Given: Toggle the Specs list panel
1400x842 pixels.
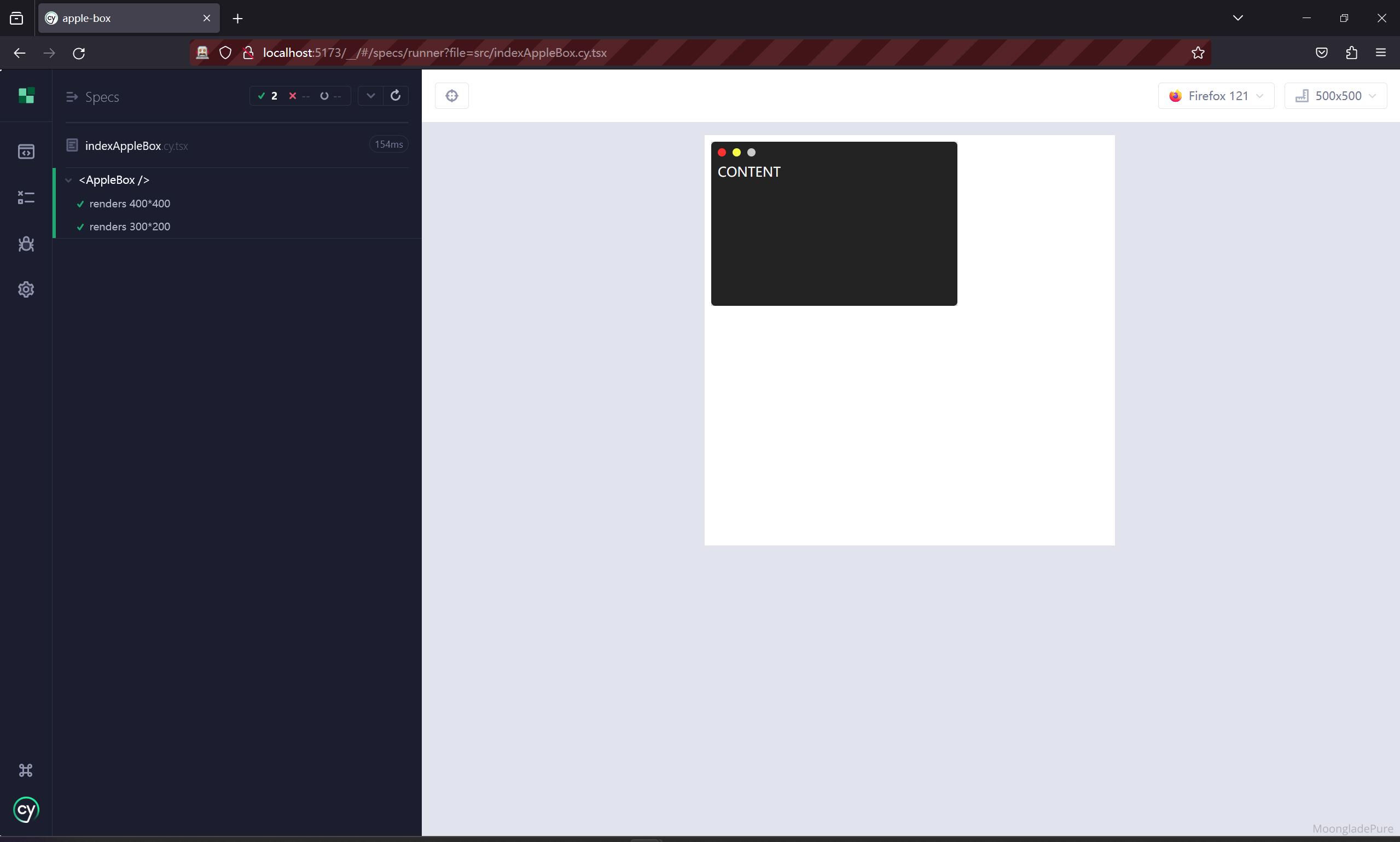Looking at the screenshot, I should tap(72, 97).
